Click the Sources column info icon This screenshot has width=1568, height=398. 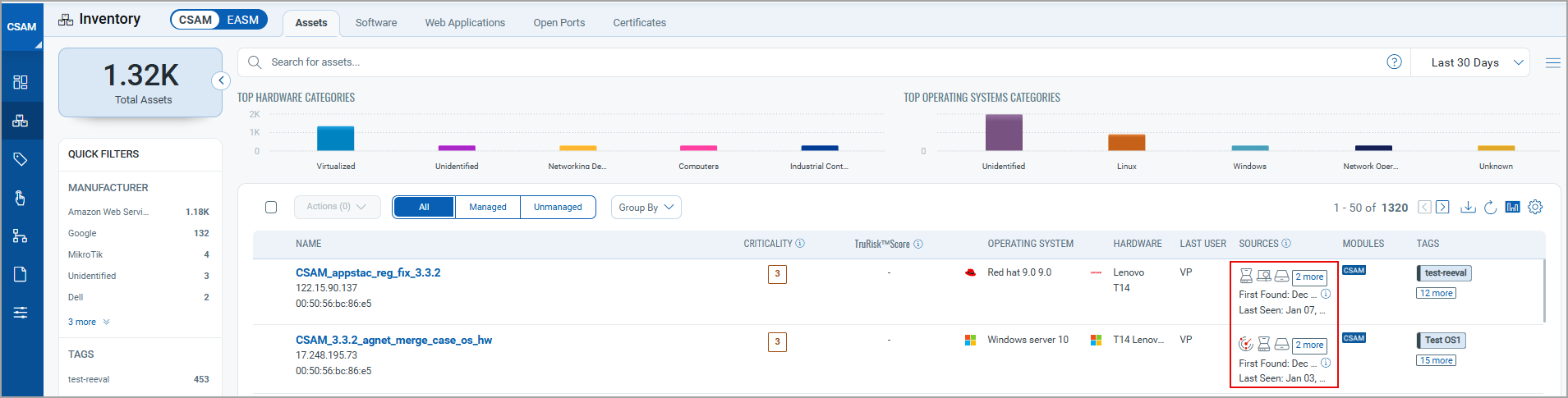[1286, 244]
